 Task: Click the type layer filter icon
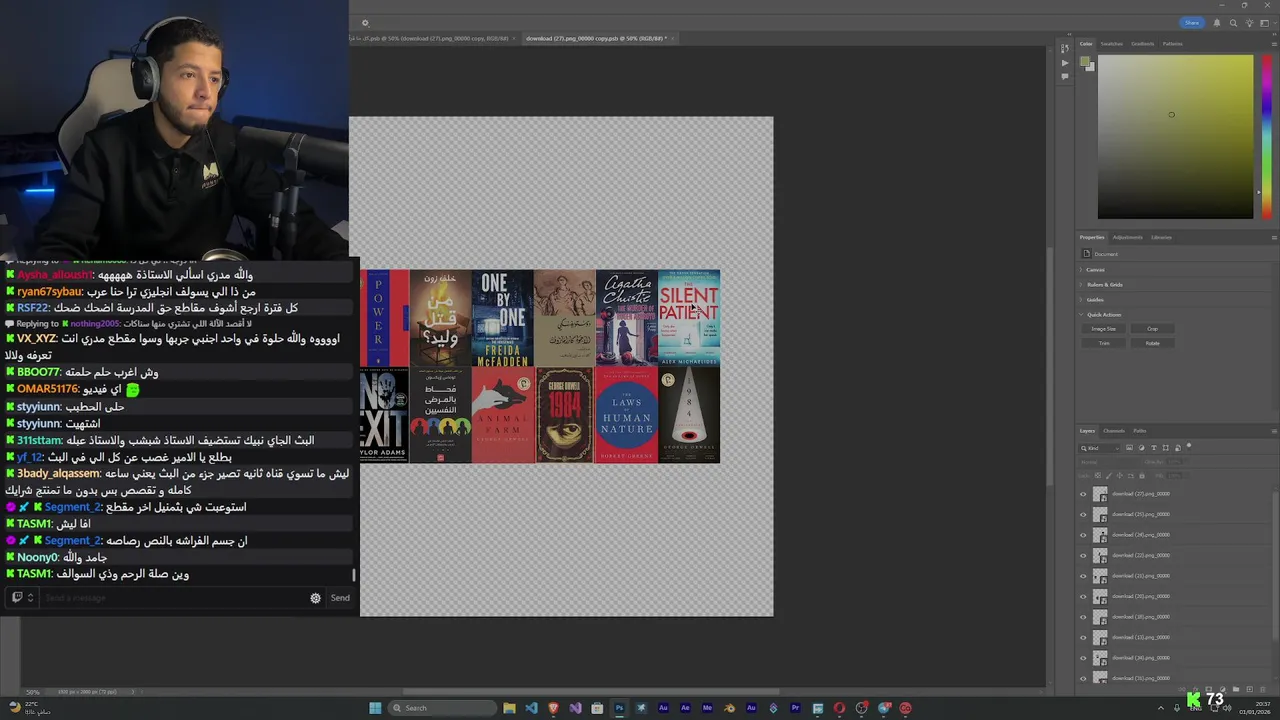pos(1154,448)
